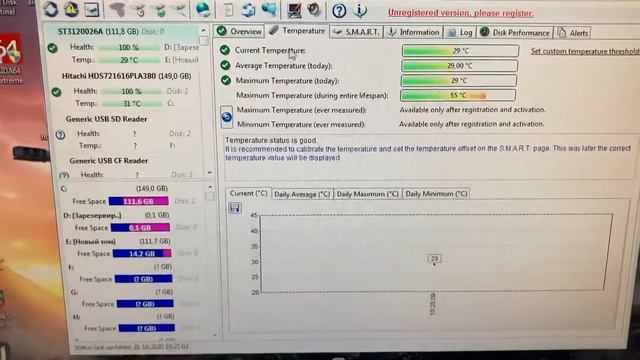The width and height of the screenshot is (640, 360).
Task: Click the blue speech bubble toolbar icon
Action: coord(269,10)
